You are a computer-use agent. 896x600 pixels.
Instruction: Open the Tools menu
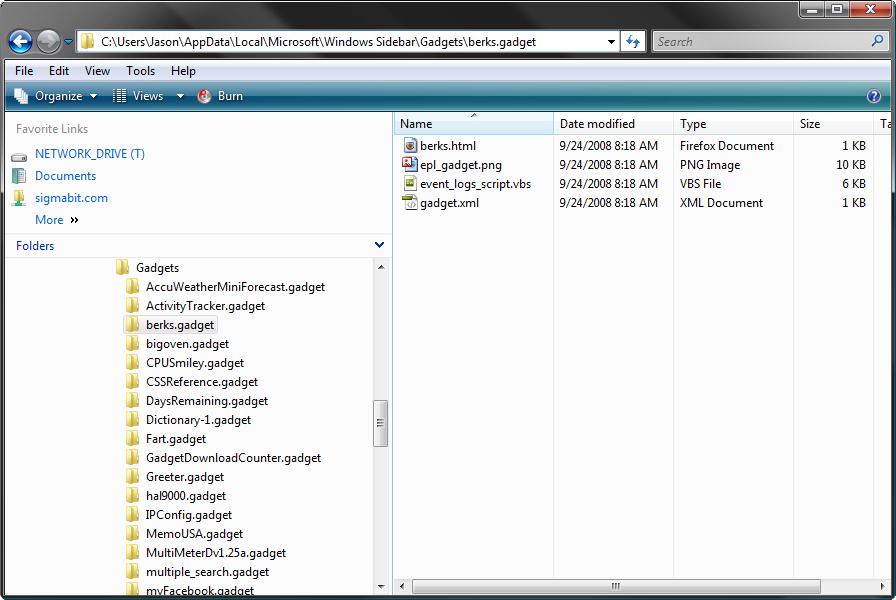coord(140,70)
